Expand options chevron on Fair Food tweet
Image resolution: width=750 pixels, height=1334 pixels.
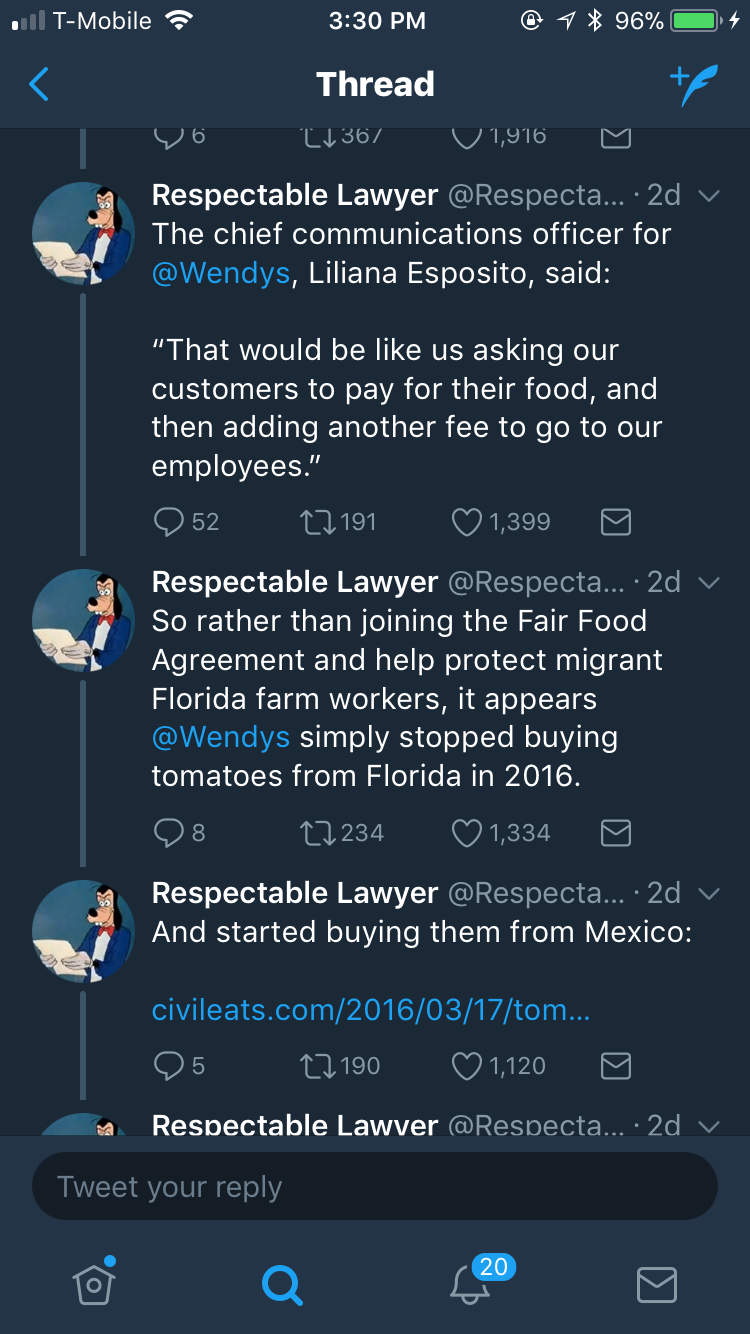pyautogui.click(x=709, y=583)
